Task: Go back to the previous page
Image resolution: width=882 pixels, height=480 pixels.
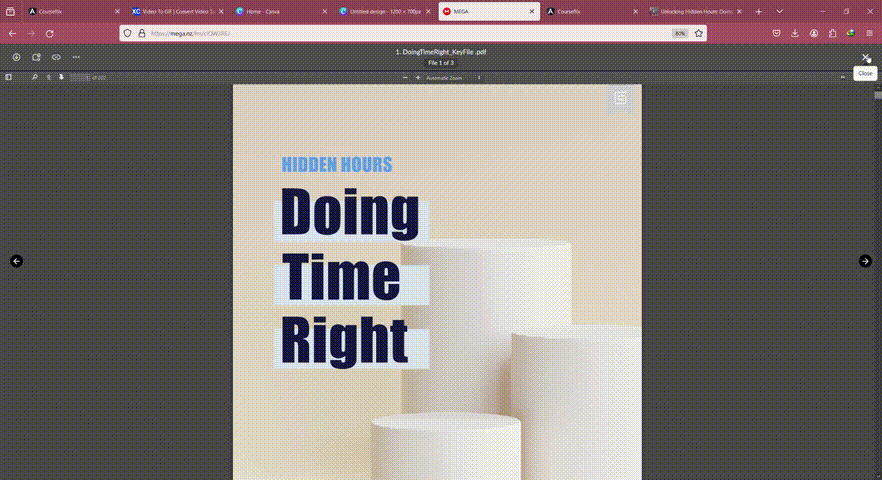Action: tap(12, 34)
